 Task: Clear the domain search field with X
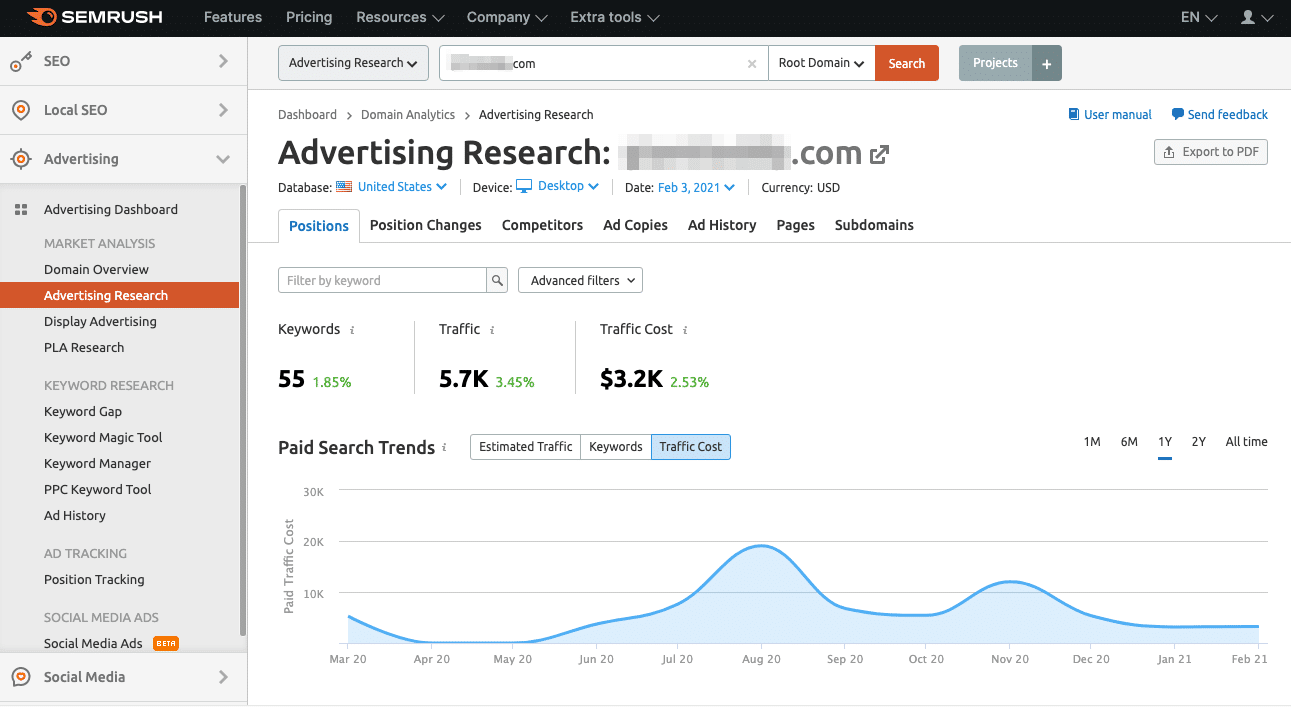pyautogui.click(x=752, y=64)
